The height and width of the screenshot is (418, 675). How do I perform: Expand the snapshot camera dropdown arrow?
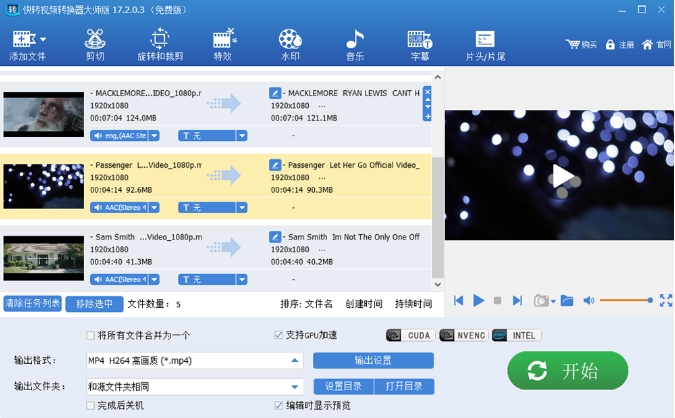click(553, 301)
